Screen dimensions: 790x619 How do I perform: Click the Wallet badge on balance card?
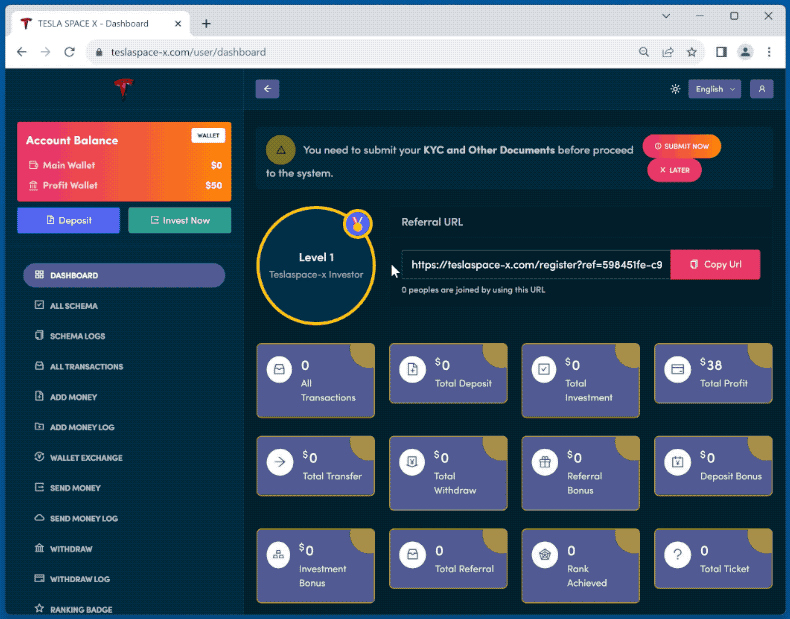click(x=208, y=136)
